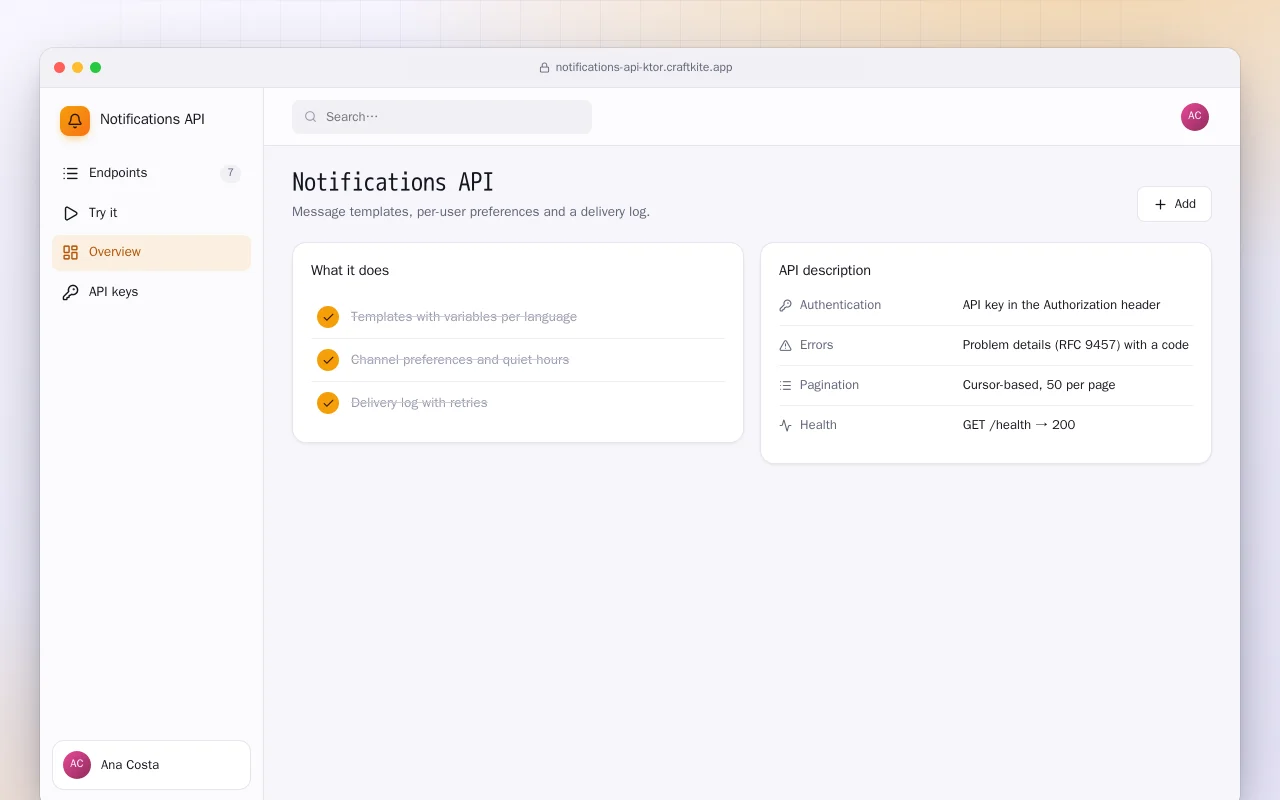This screenshot has width=1280, height=800.
Task: Click the Ana Costa name text
Action: pos(130,765)
